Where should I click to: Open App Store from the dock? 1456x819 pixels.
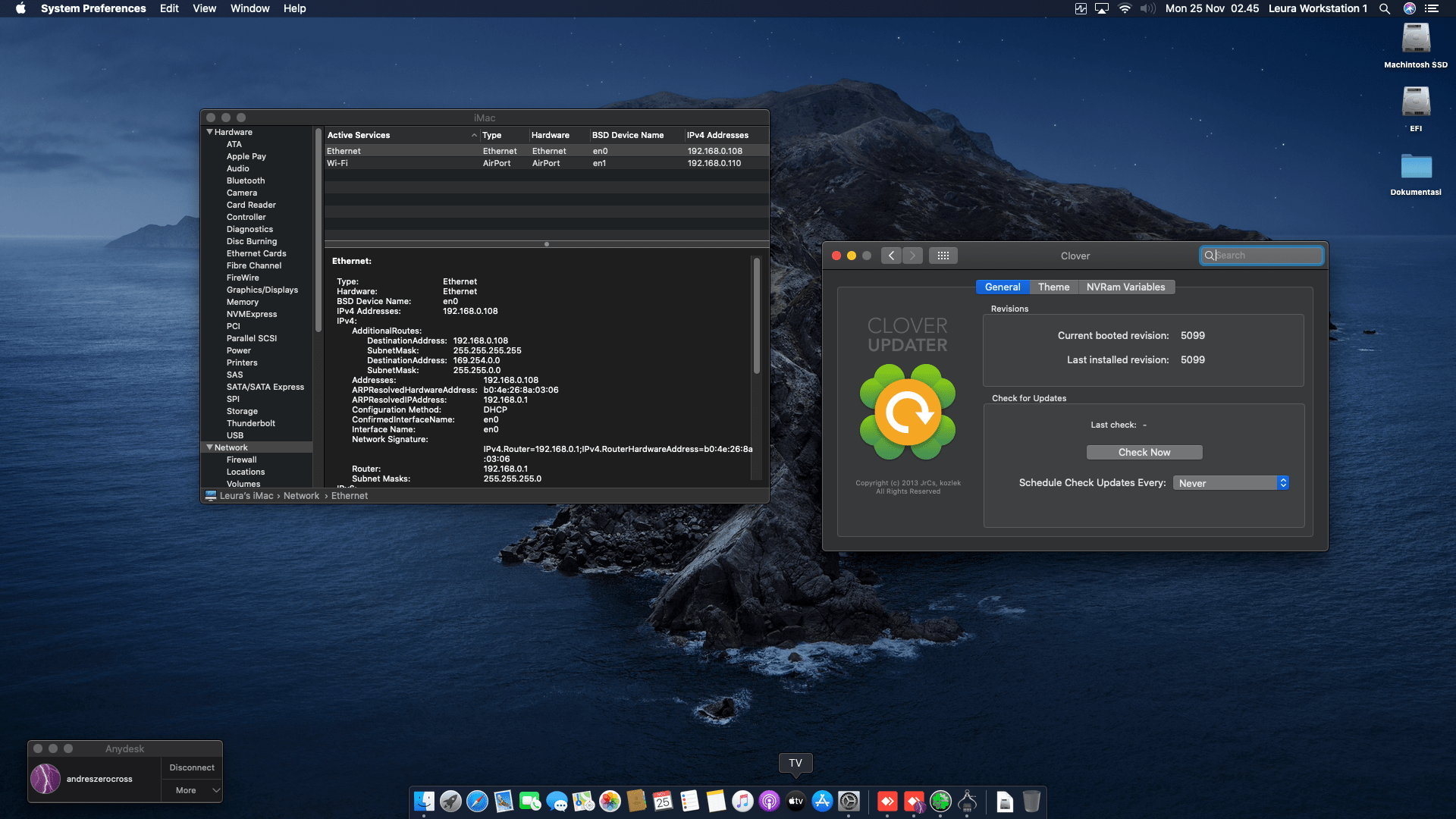click(x=822, y=802)
